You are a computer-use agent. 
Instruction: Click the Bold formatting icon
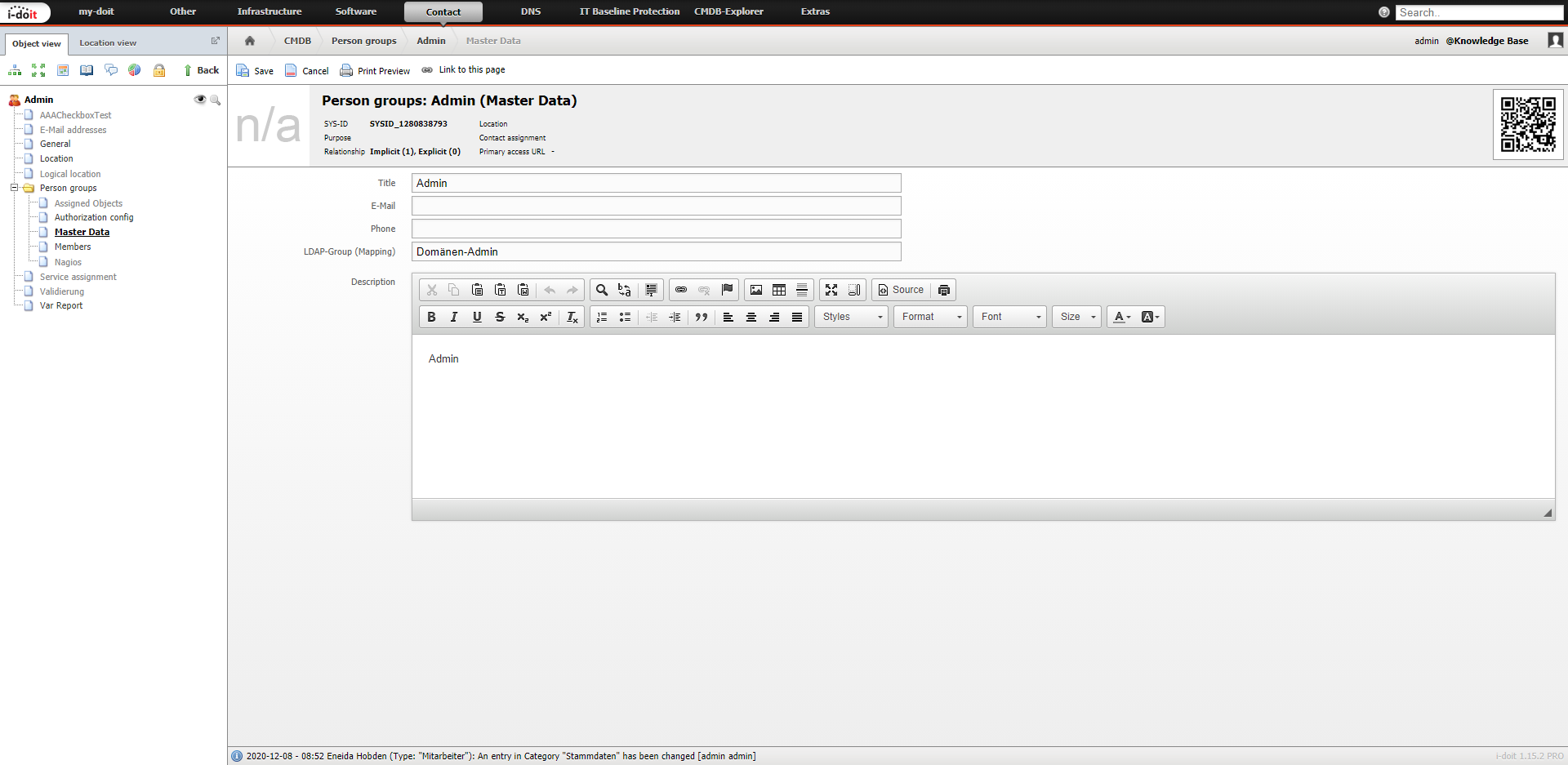[431, 317]
